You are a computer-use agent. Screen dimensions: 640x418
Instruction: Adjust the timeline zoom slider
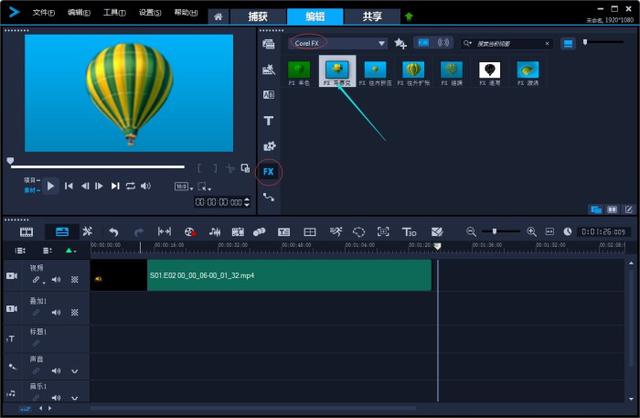pyautogui.click(x=495, y=231)
